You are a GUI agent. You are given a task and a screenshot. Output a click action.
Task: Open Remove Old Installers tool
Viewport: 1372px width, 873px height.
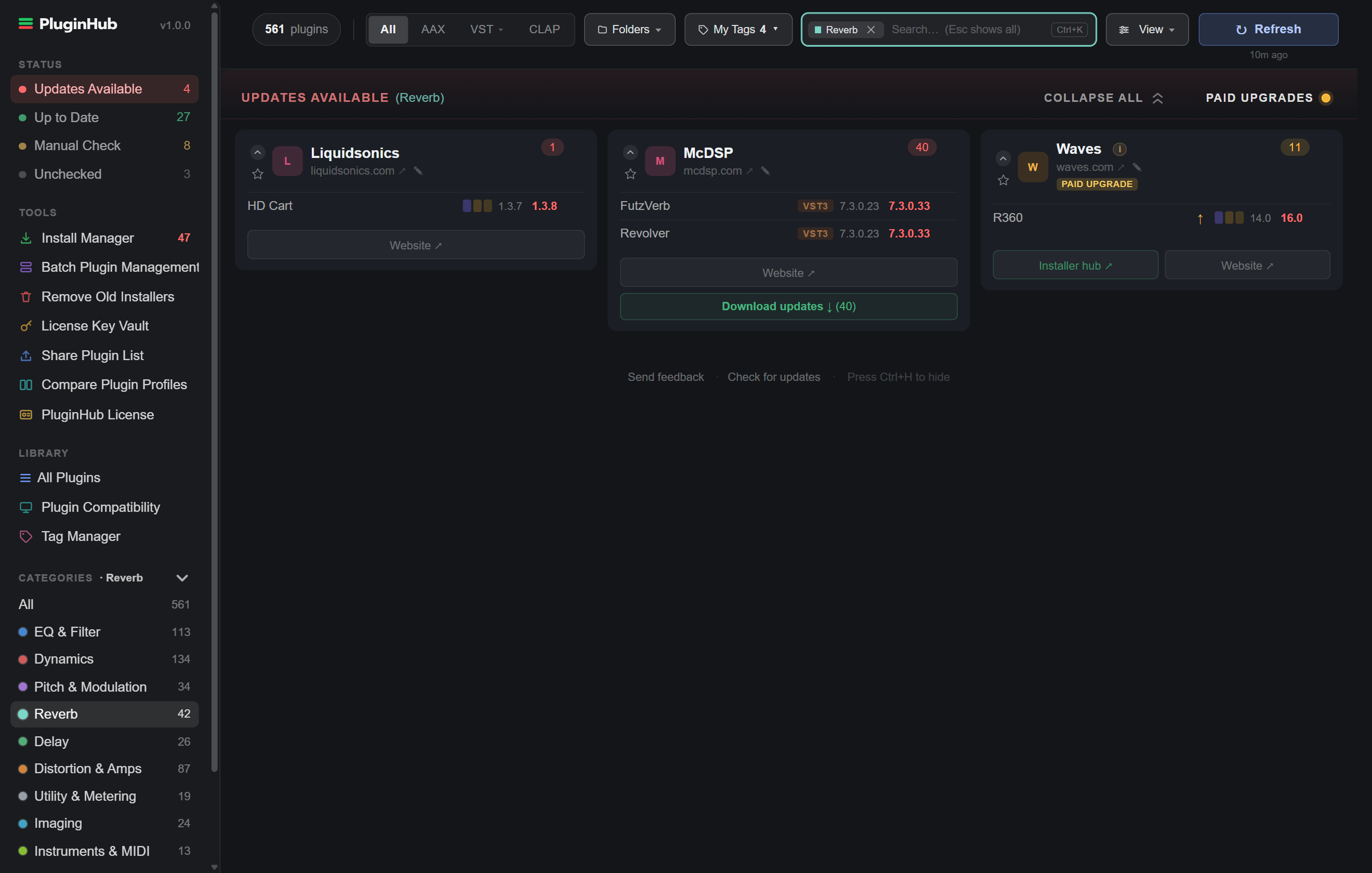click(105, 296)
